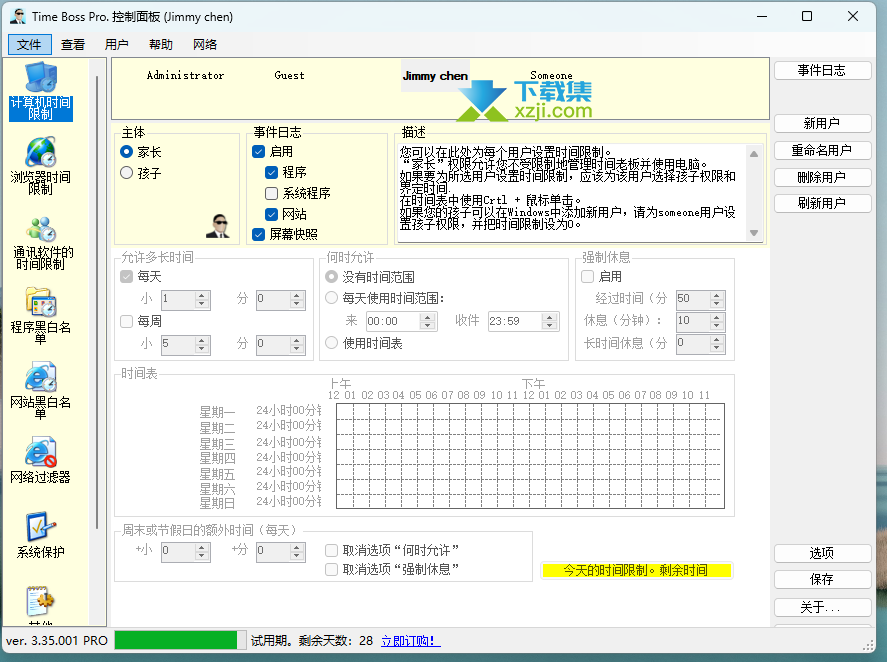The height and width of the screenshot is (662, 887).
Task: Toggle the 事件日志 启用 checkbox
Action: click(x=259, y=152)
